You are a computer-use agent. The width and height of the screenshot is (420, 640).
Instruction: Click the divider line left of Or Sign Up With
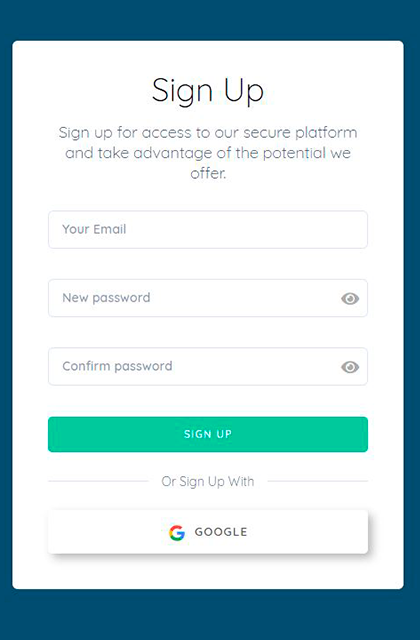tap(98, 481)
